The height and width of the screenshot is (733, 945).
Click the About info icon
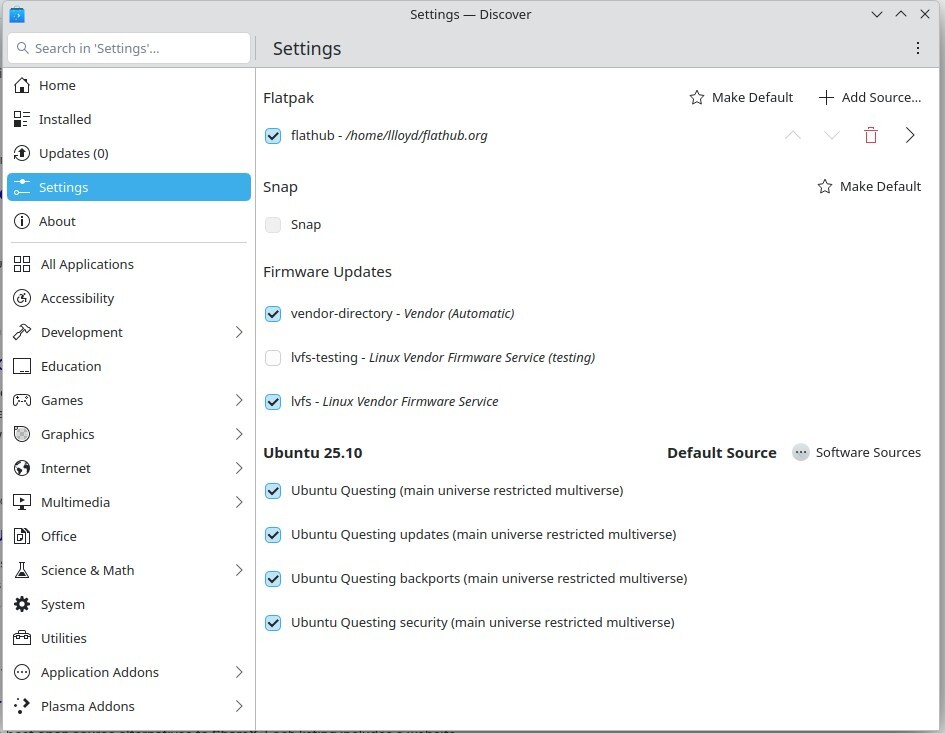pos(22,221)
